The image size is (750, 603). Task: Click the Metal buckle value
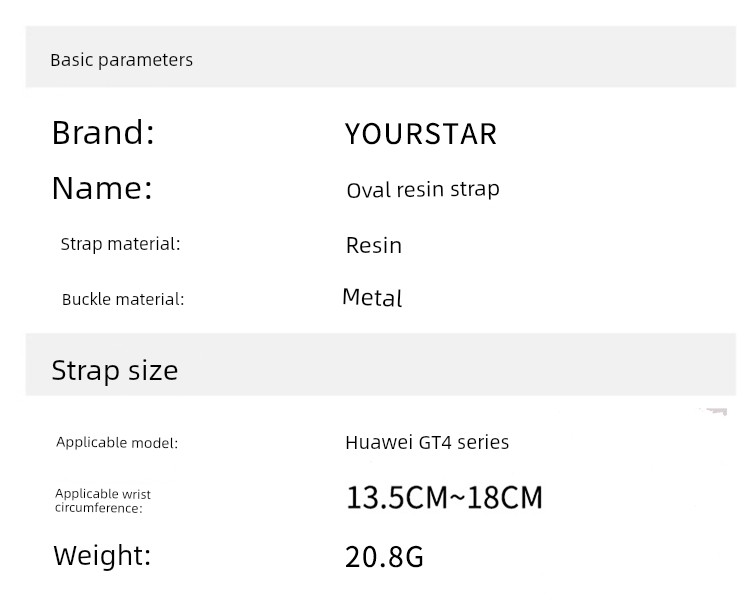click(372, 297)
